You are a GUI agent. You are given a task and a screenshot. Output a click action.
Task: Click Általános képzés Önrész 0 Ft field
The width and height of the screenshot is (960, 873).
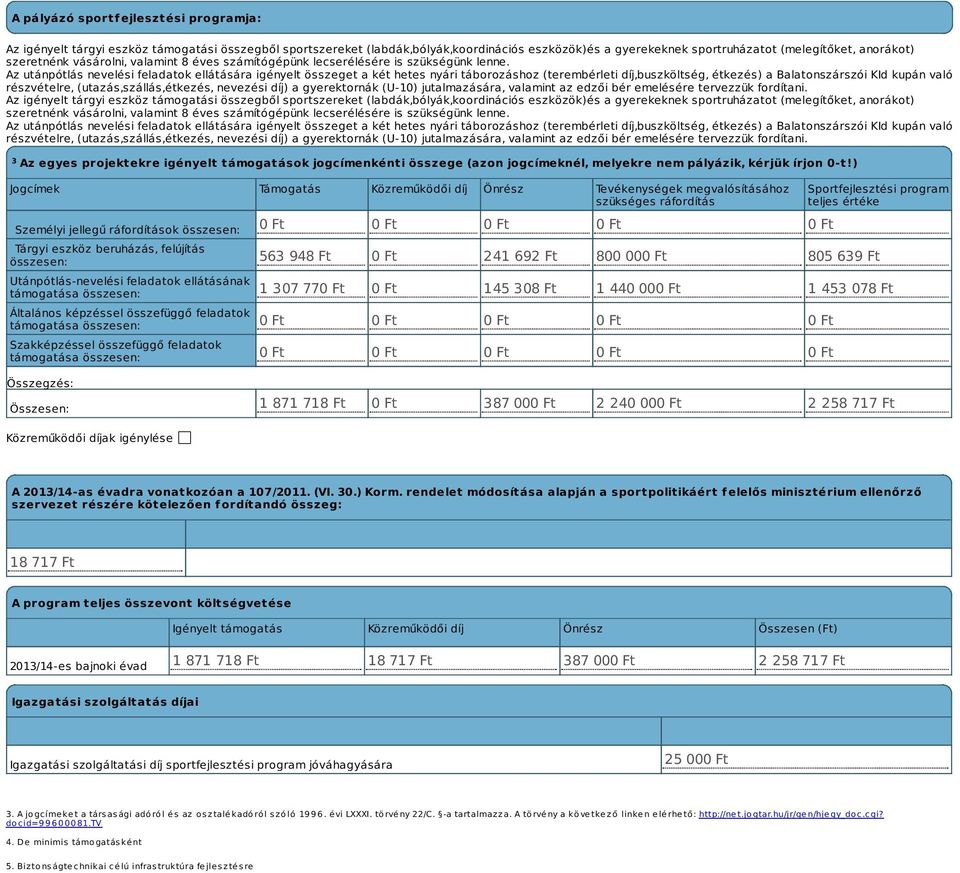point(535,320)
